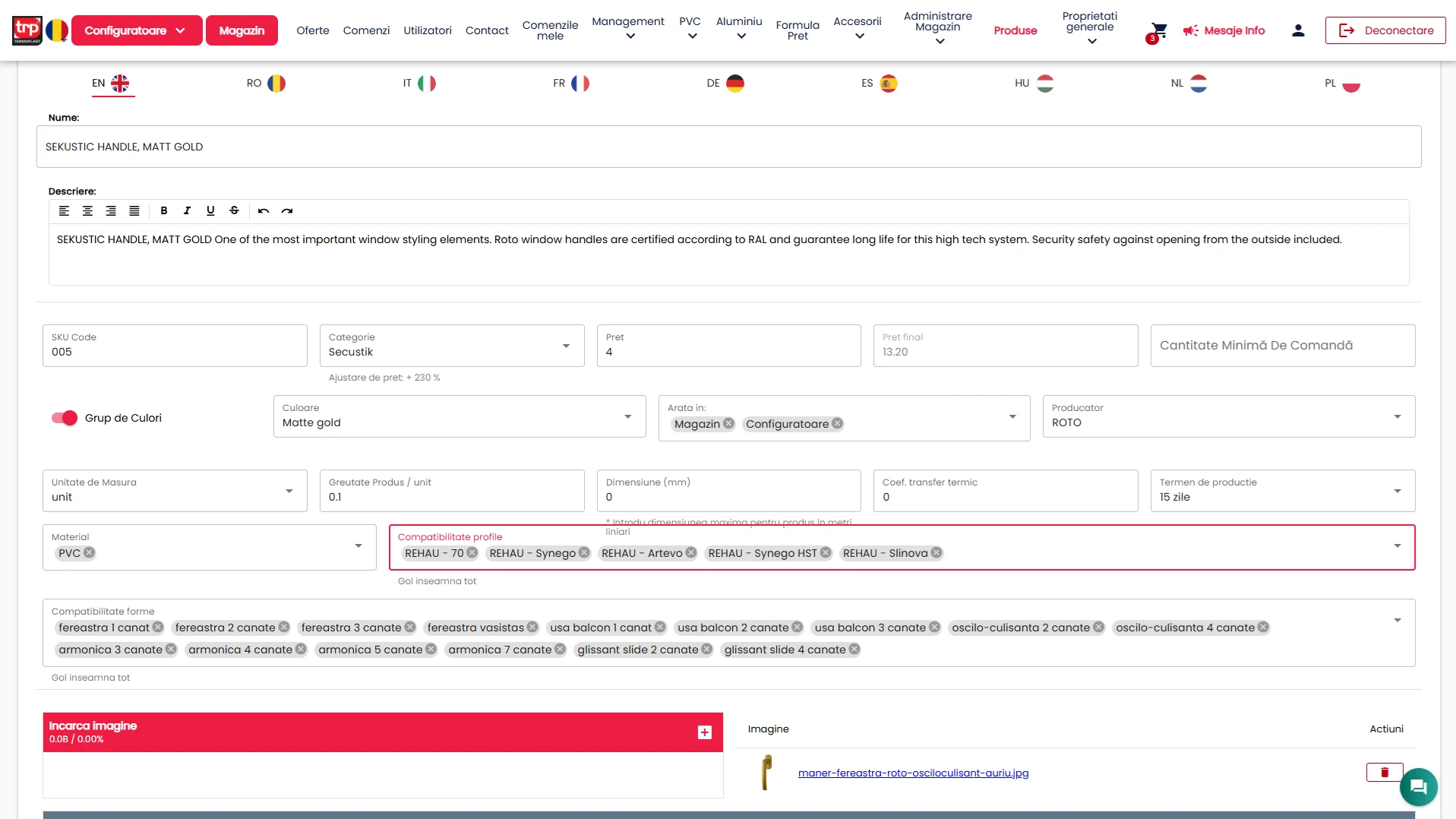Image resolution: width=1456 pixels, height=819 pixels.
Task: Click the align center icon
Action: [x=87, y=210]
